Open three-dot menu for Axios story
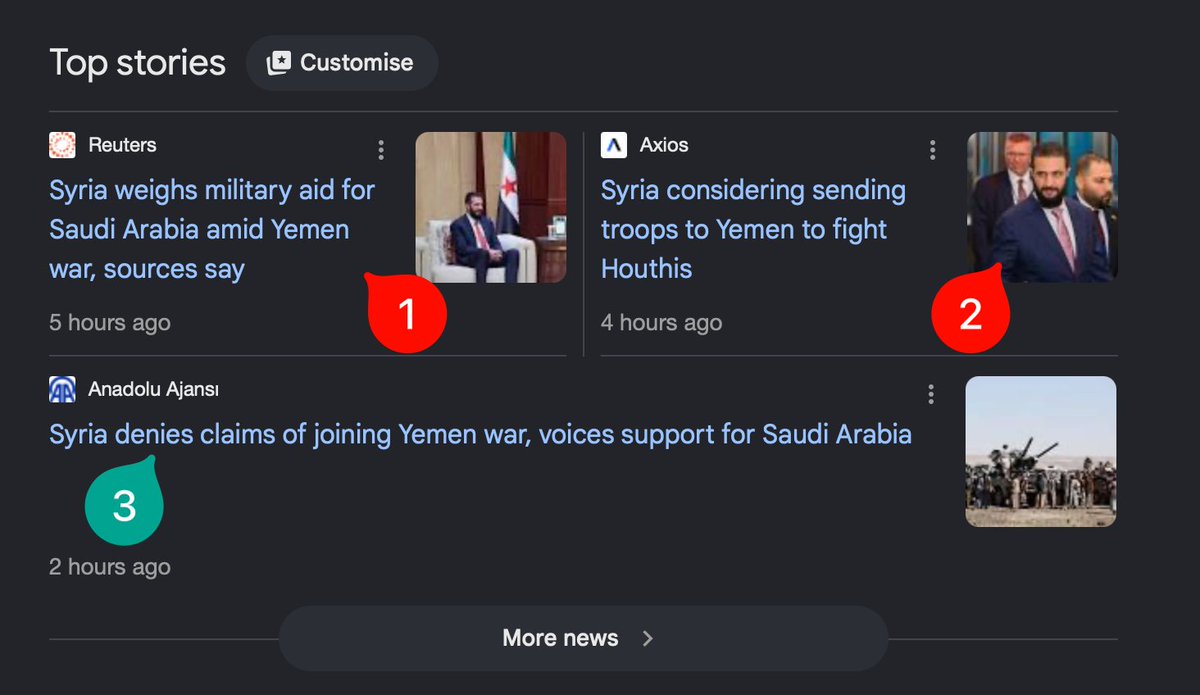1200x695 pixels. tap(932, 150)
